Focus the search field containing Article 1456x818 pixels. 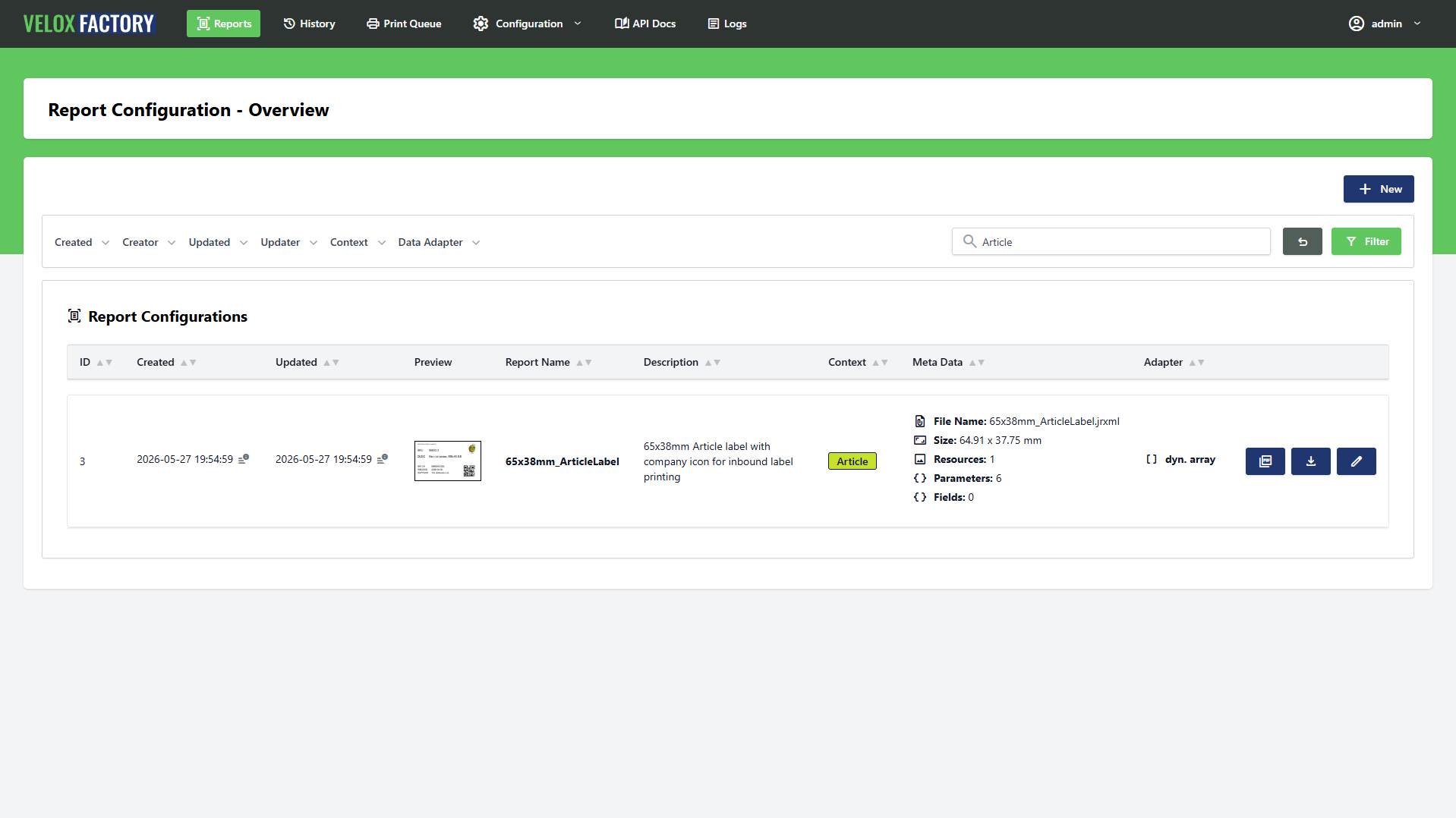click(1111, 241)
